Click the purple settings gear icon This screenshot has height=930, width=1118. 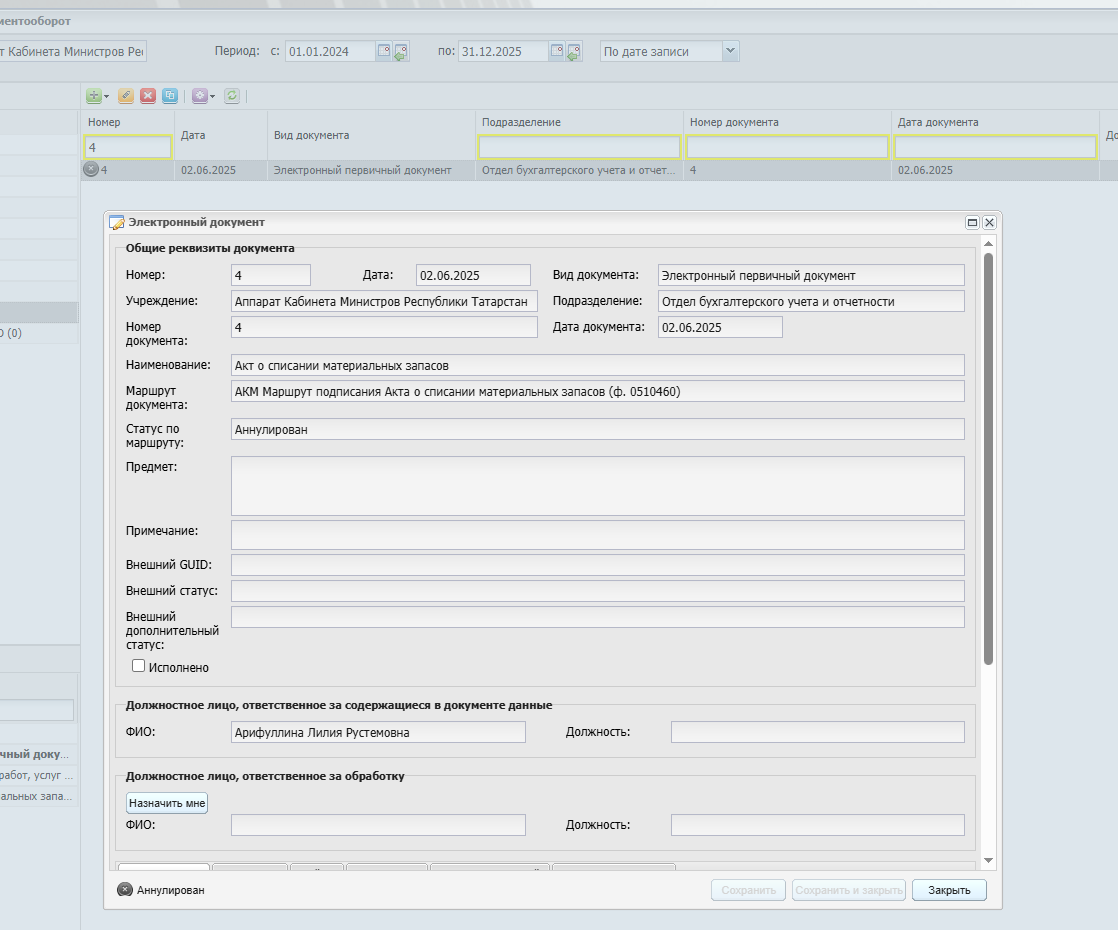pos(200,96)
